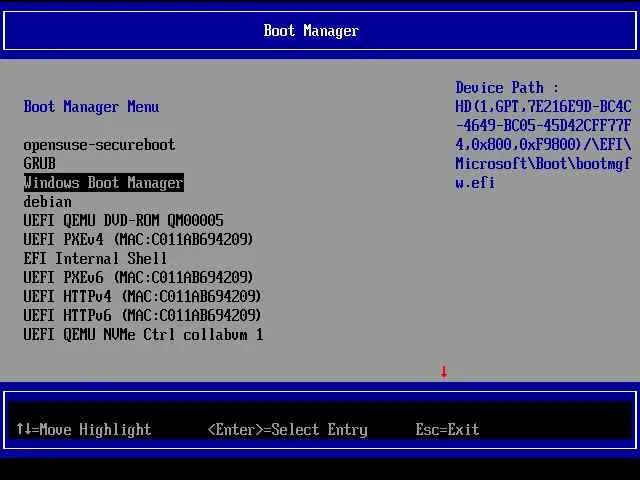Boot from UEFI QEMU DVD-ROM QM00005

coord(123,221)
